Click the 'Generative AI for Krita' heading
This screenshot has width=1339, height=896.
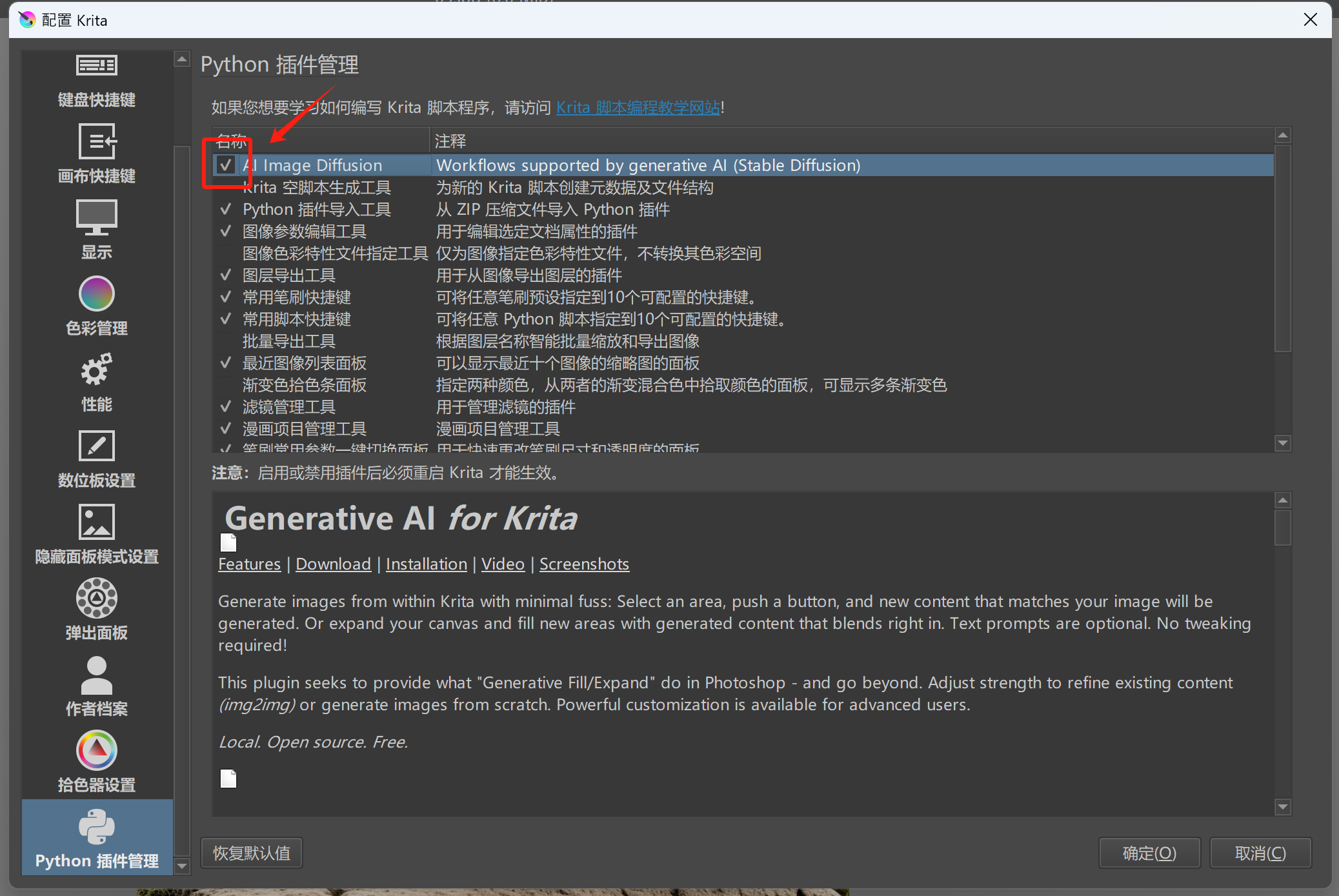coord(401,518)
